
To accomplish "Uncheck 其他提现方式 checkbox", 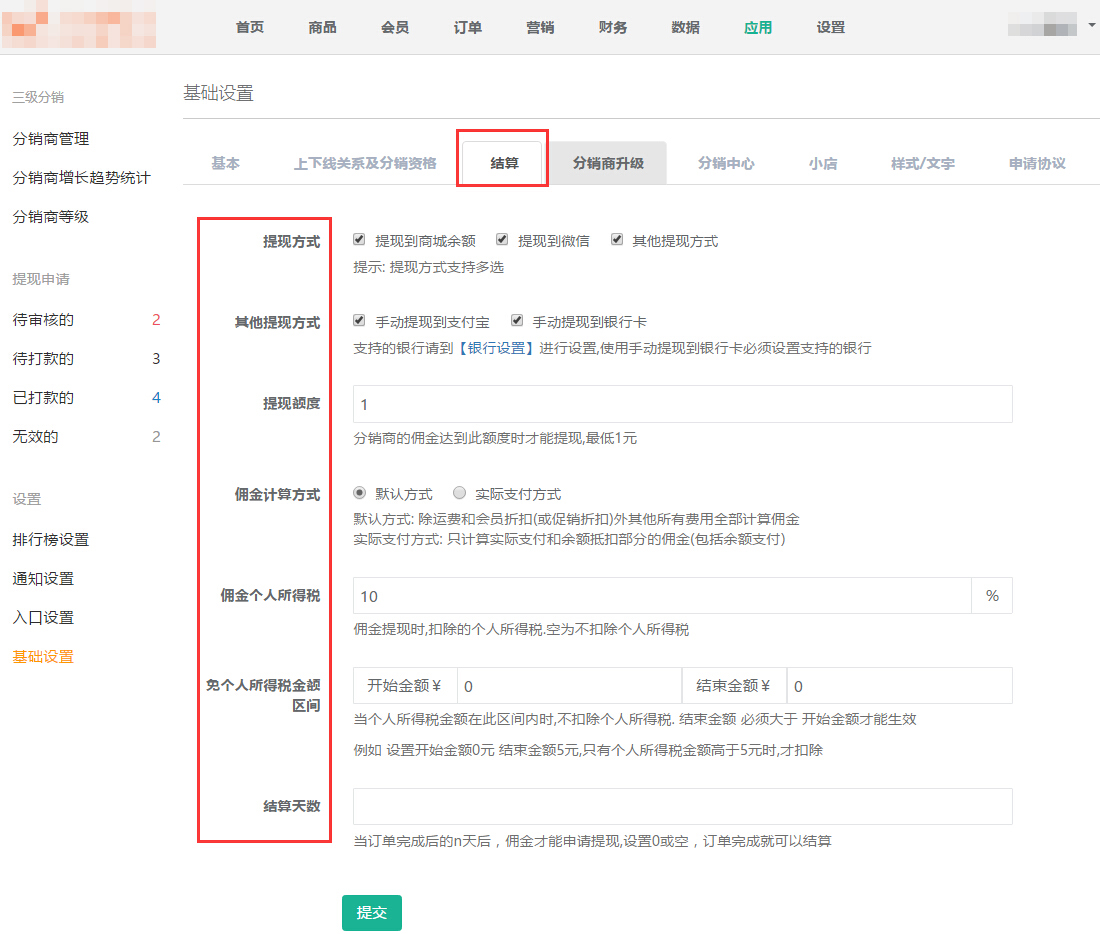I will tap(617, 240).
